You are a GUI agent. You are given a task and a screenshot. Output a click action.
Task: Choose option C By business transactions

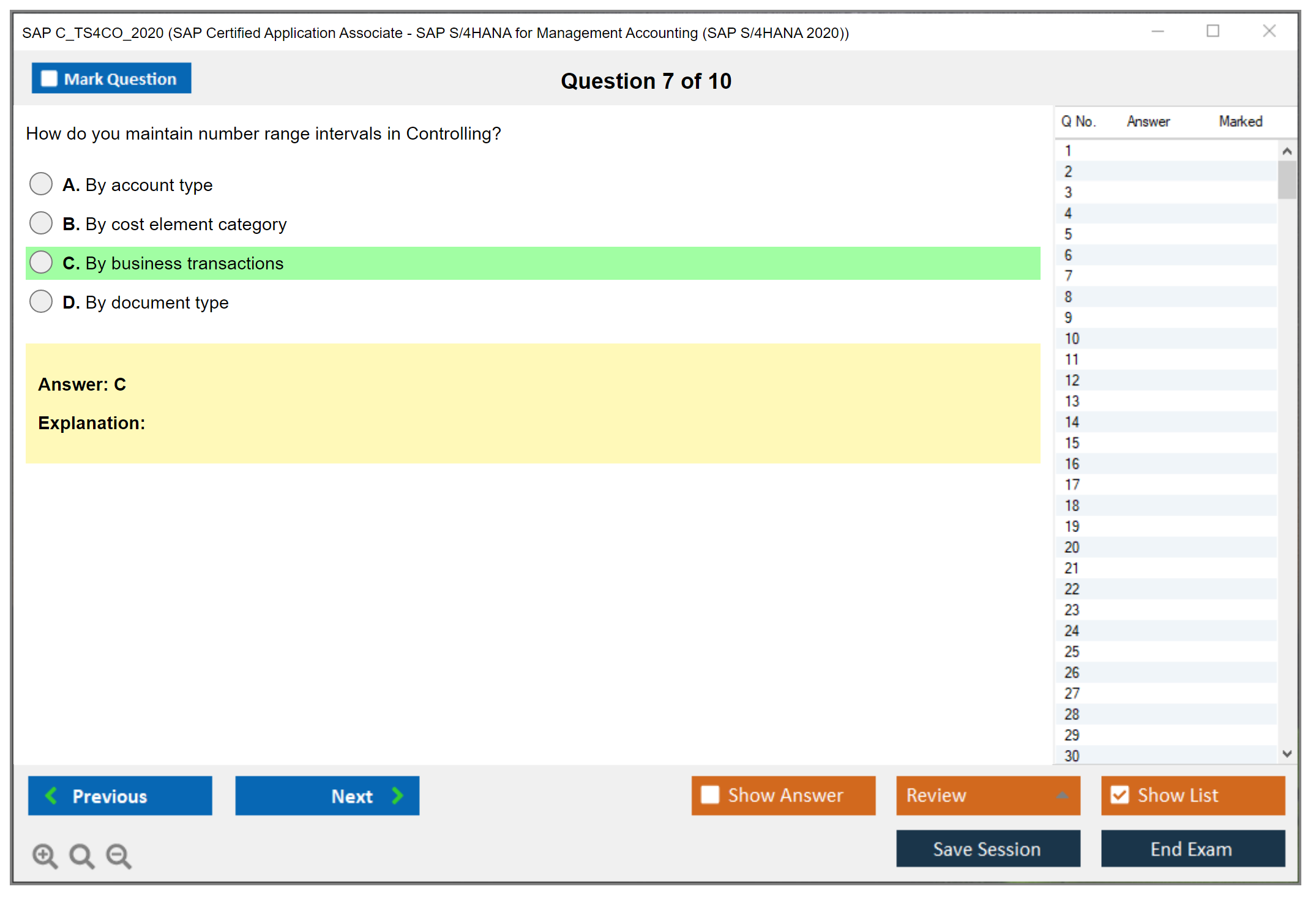click(41, 262)
